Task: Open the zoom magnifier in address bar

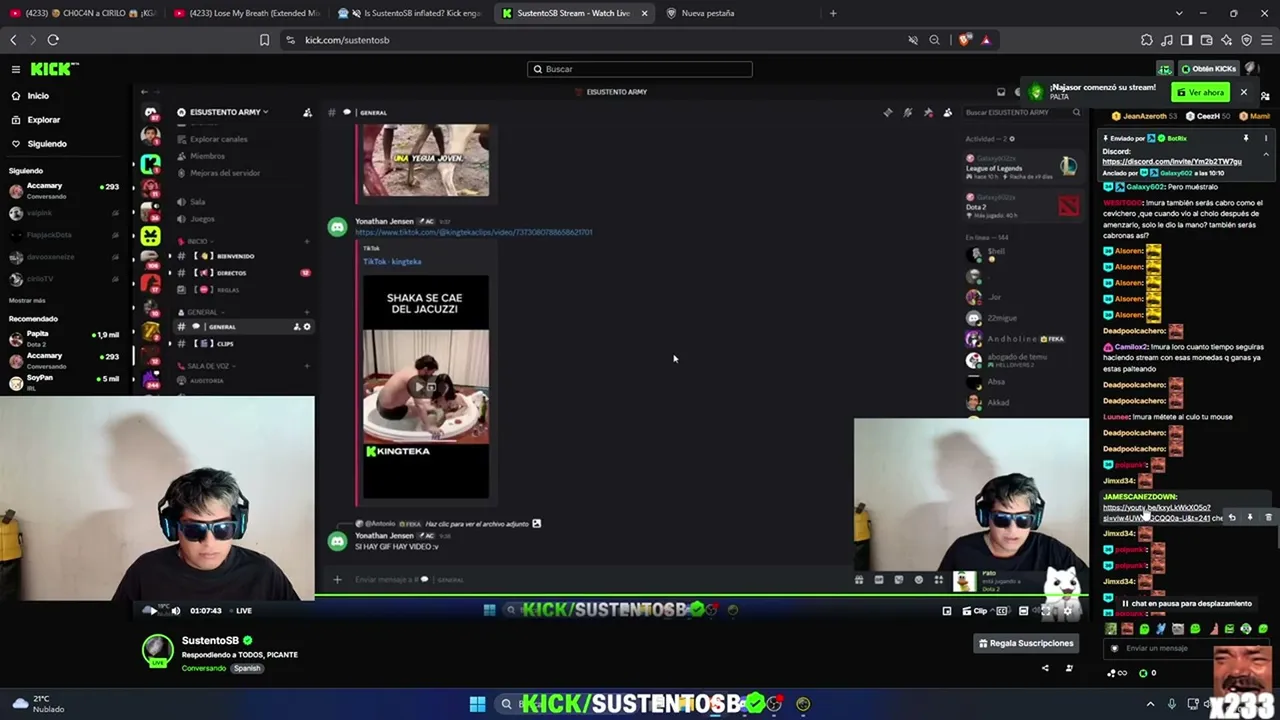Action: tap(934, 40)
